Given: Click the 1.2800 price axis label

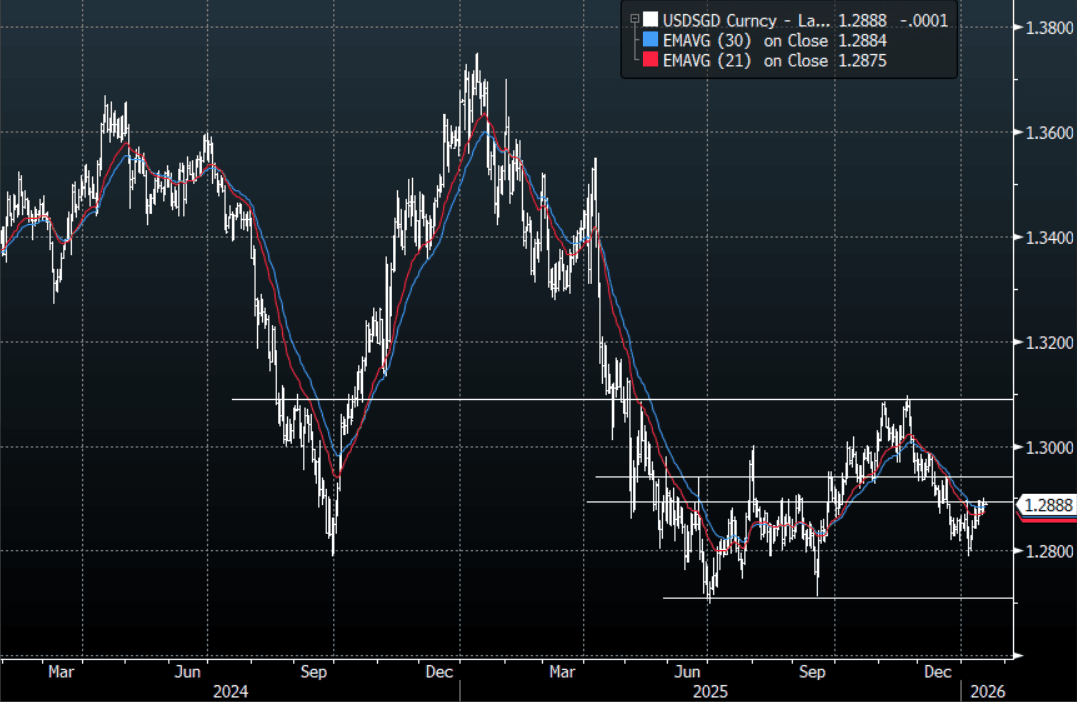Looking at the screenshot, I should coord(1049,551).
